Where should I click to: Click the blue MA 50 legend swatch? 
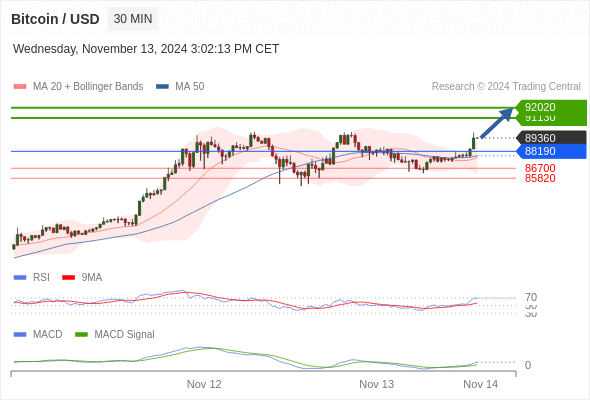(162, 87)
